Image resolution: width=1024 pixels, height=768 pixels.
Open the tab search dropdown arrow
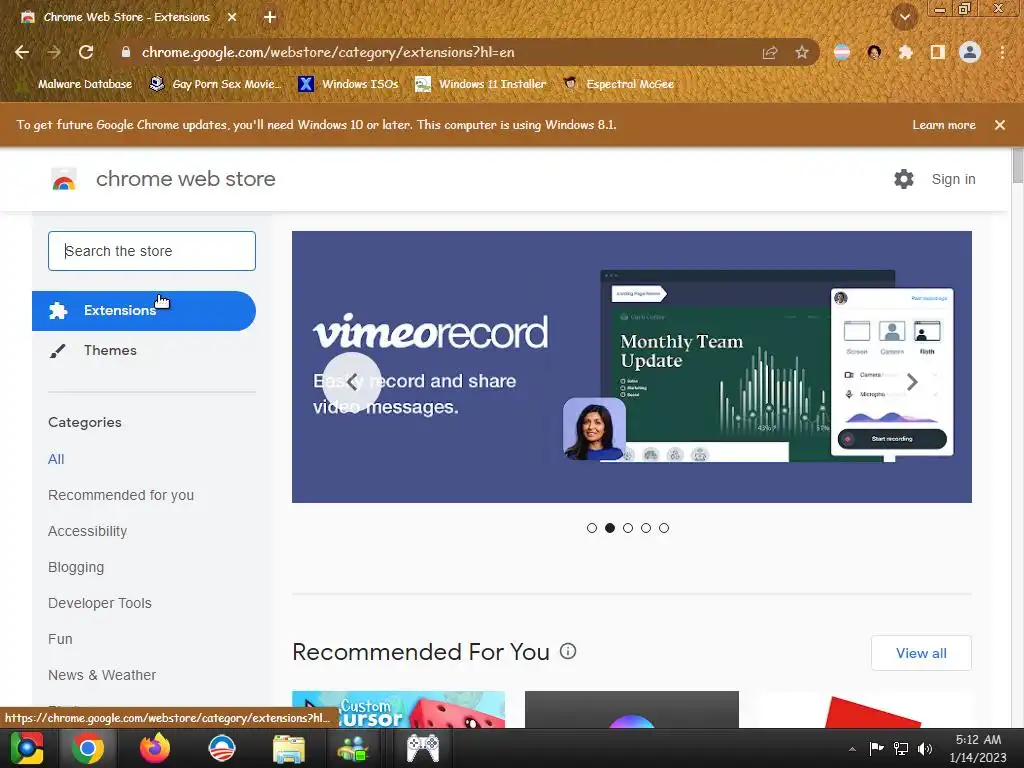(x=905, y=17)
